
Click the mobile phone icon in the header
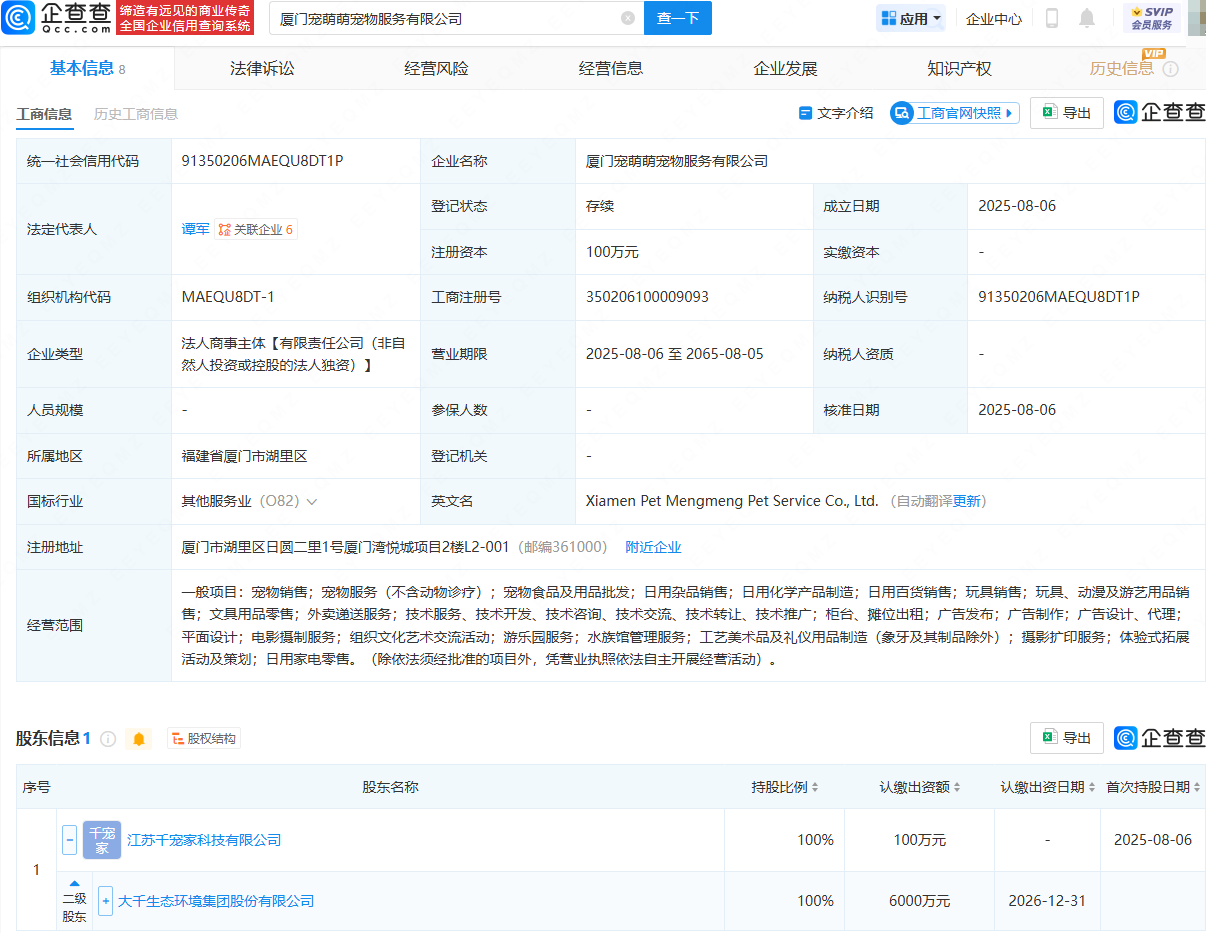(x=1052, y=18)
